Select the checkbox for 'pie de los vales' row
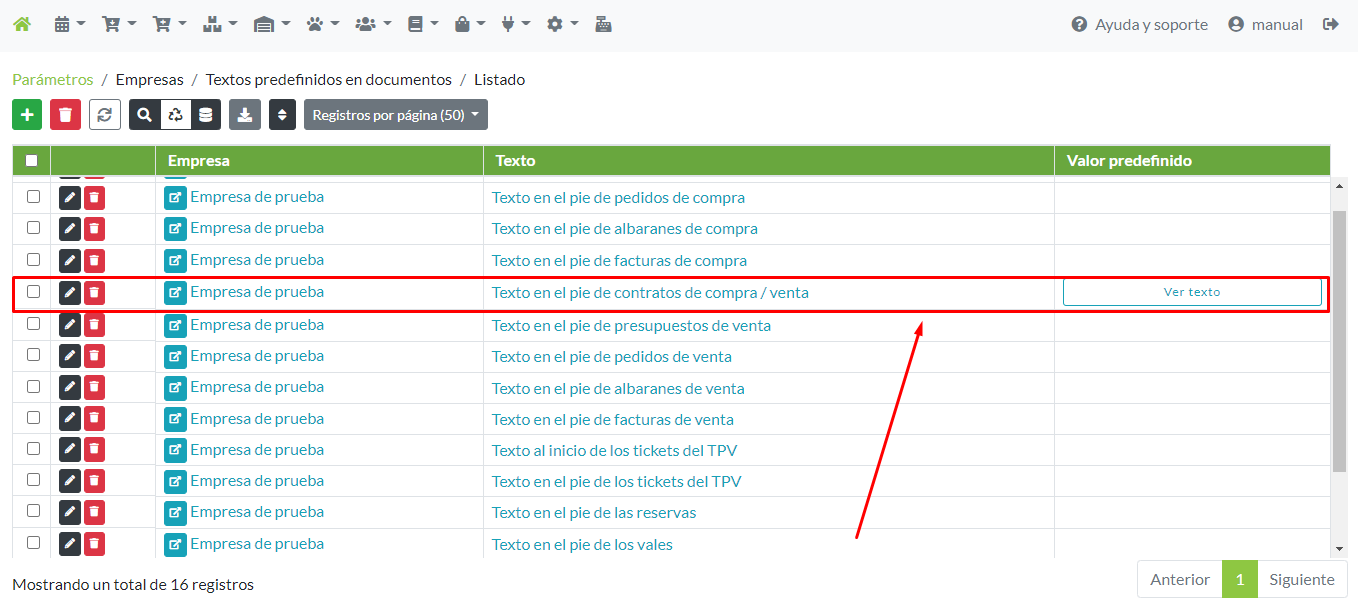The width and height of the screenshot is (1358, 612). point(33,542)
